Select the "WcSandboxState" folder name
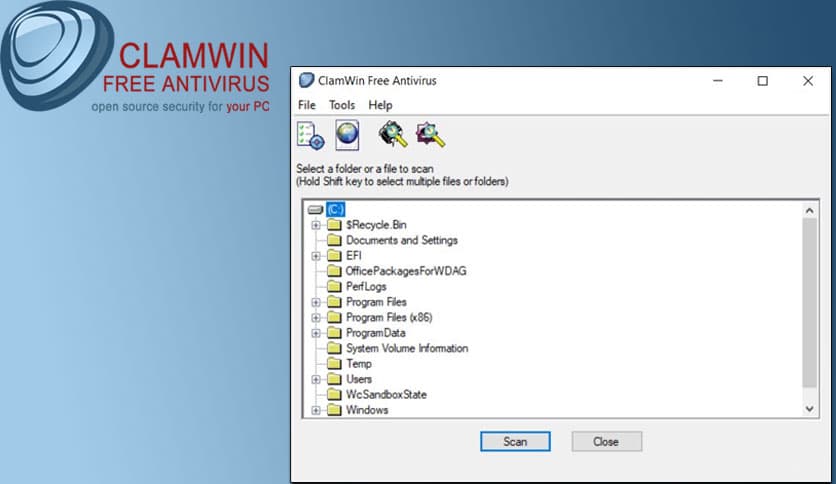 pyautogui.click(x=386, y=394)
